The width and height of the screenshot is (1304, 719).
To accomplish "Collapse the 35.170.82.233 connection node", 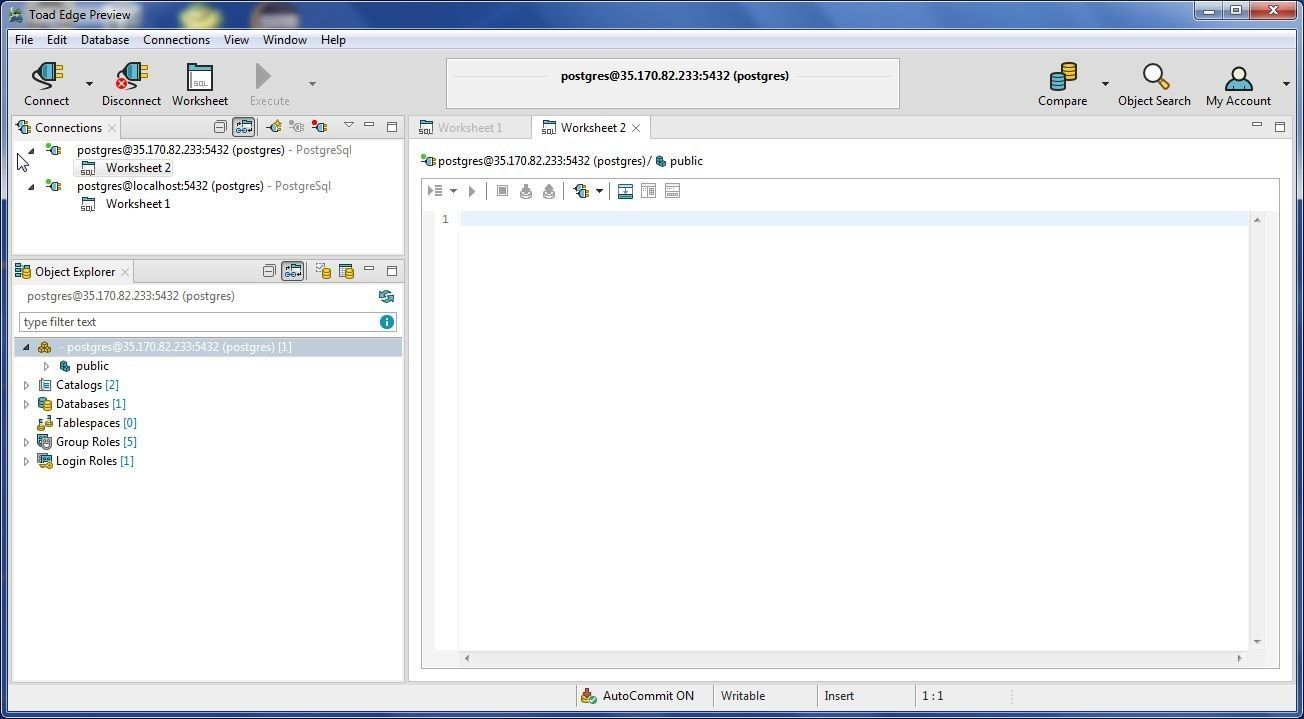I will pos(31,151).
